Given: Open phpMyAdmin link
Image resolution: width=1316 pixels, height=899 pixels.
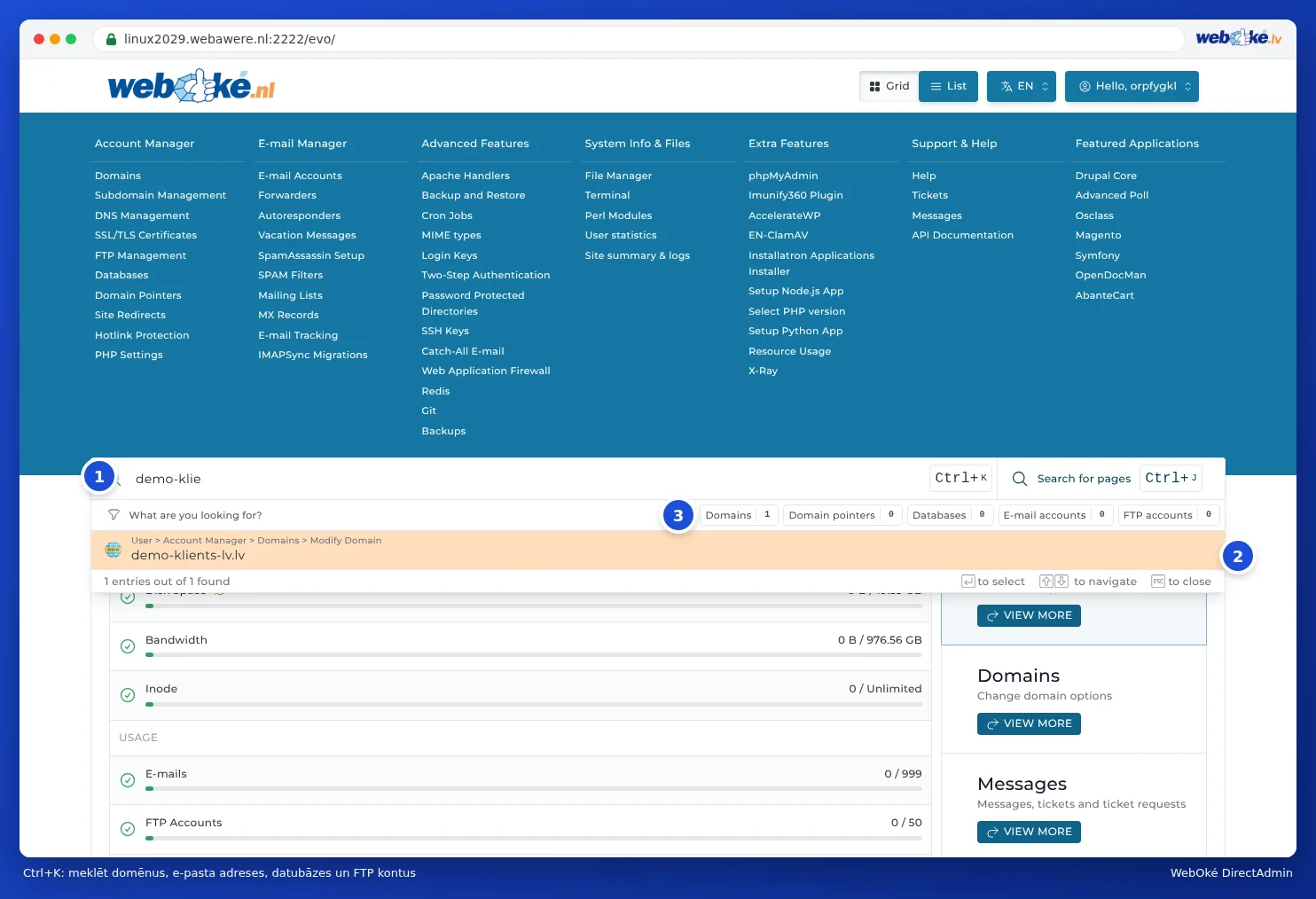Looking at the screenshot, I should pyautogui.click(x=783, y=176).
